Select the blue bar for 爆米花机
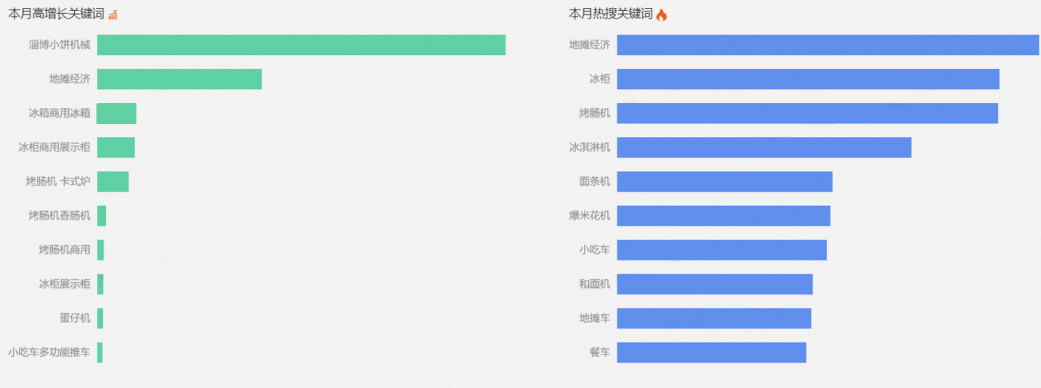This screenshot has width=1041, height=388. 724,216
